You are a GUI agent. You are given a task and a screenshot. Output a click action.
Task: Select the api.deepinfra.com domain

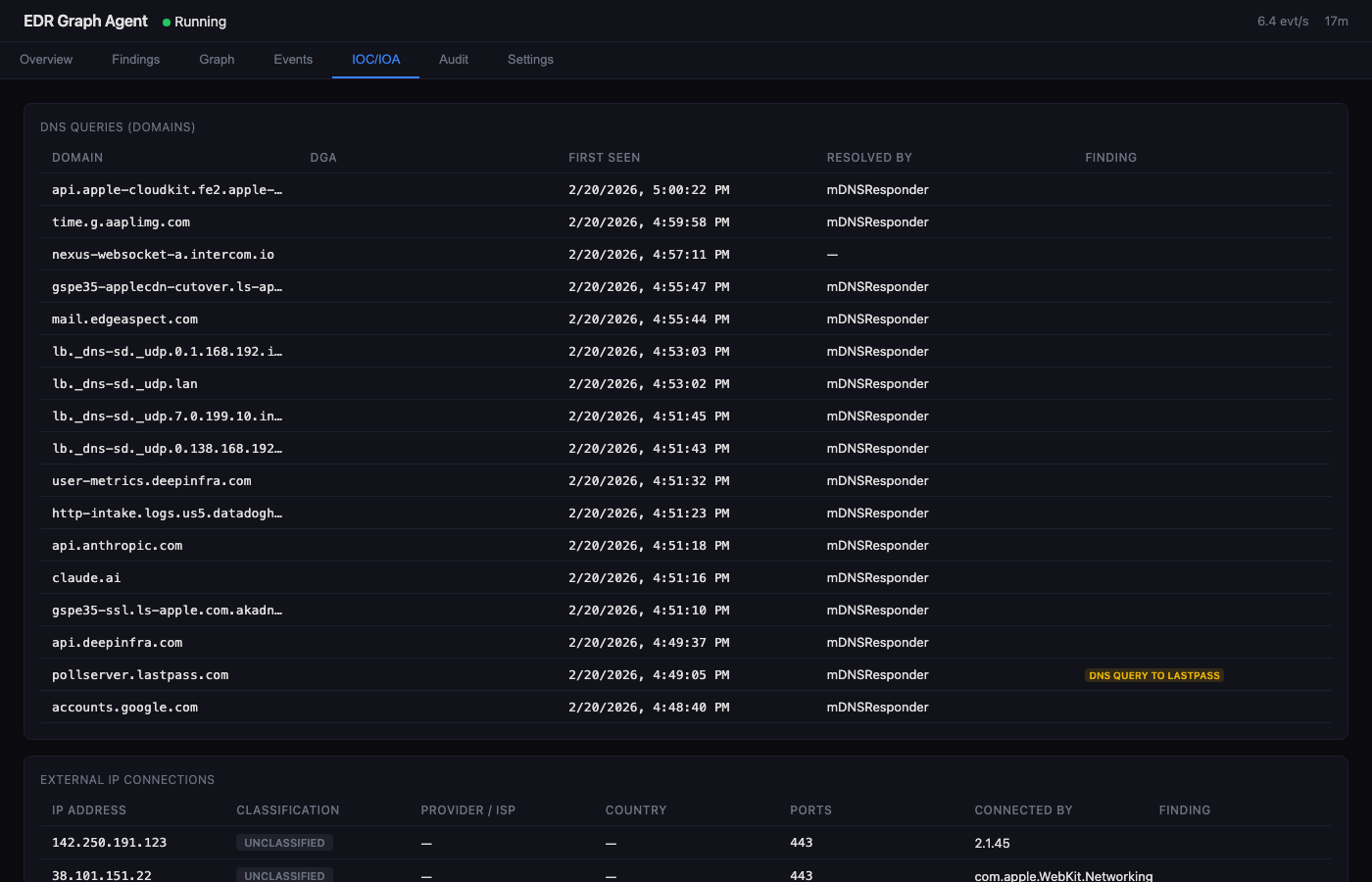click(x=117, y=643)
